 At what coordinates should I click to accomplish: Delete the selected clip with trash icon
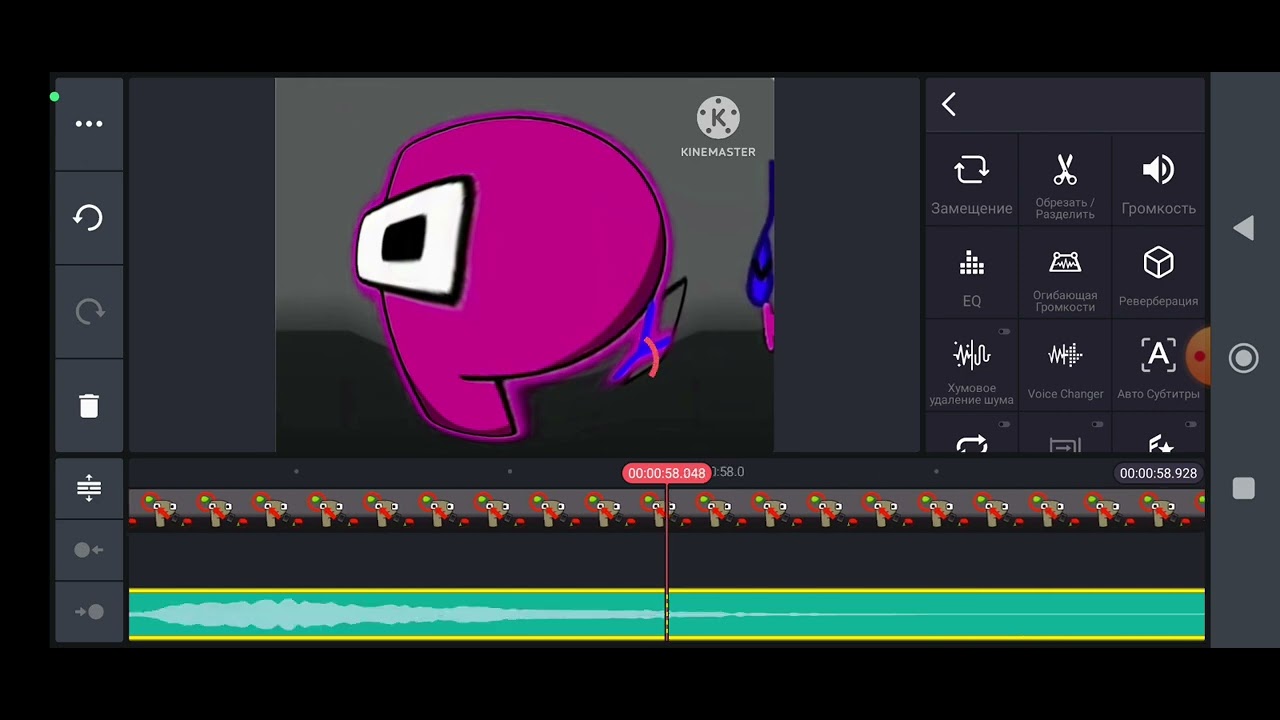click(89, 405)
